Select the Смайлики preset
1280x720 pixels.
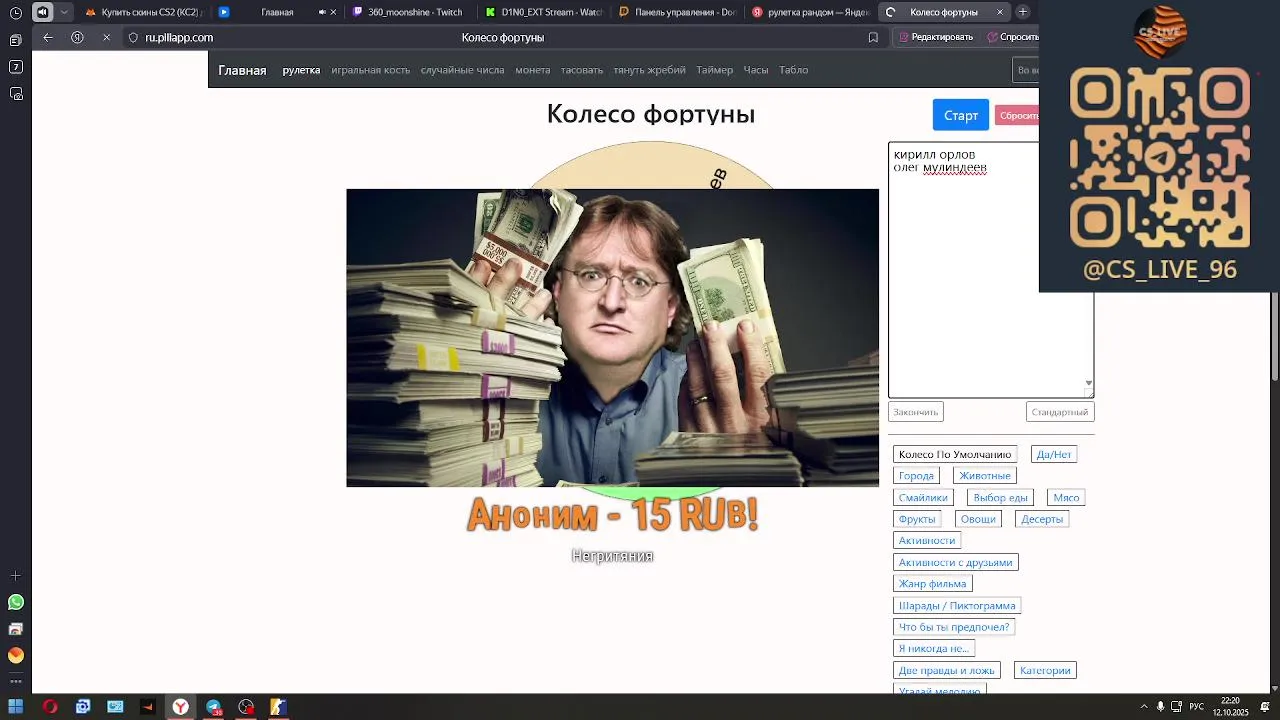point(923,498)
